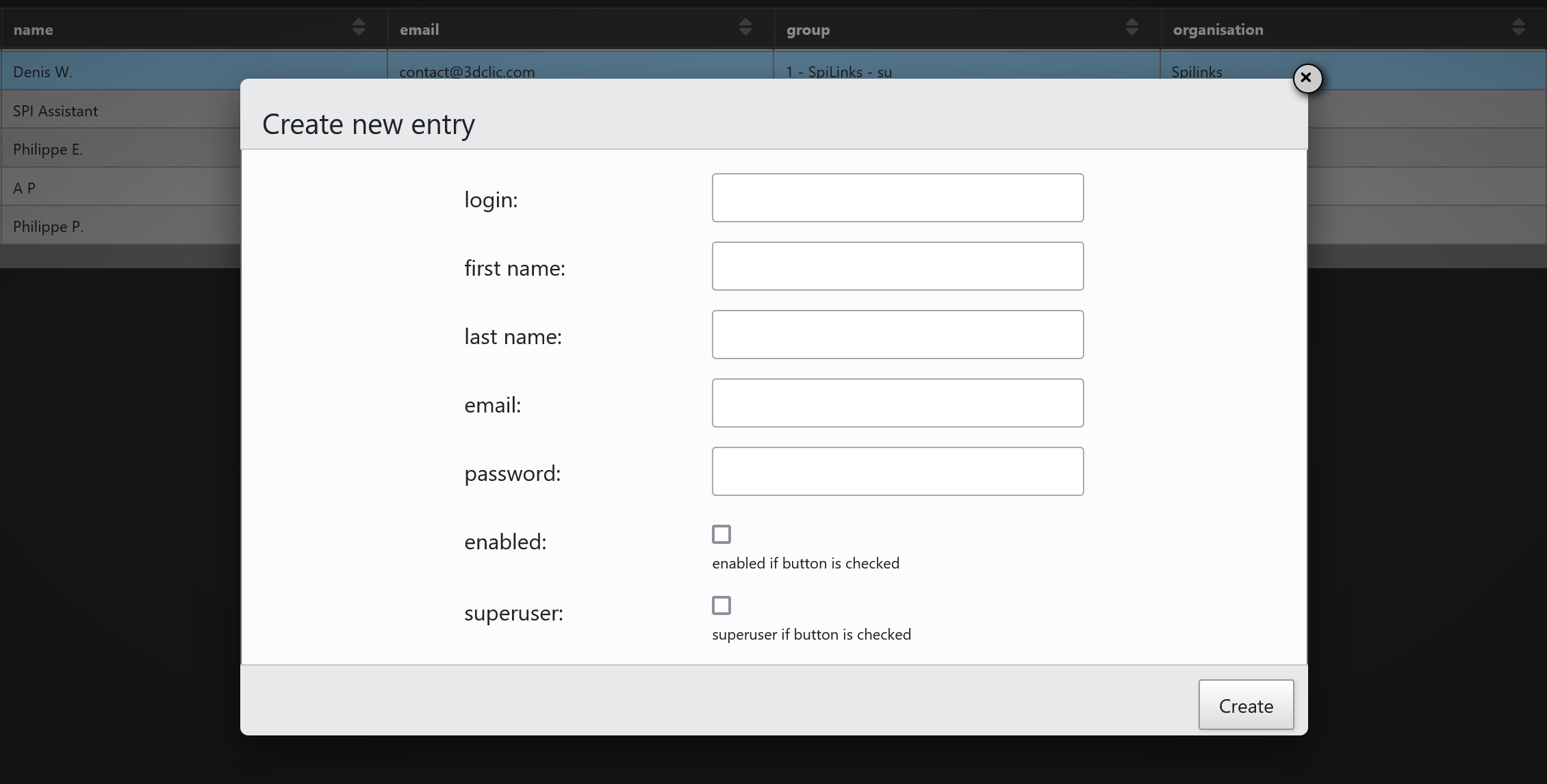Image resolution: width=1547 pixels, height=784 pixels.
Task: Click the Create button
Action: (x=1245, y=705)
